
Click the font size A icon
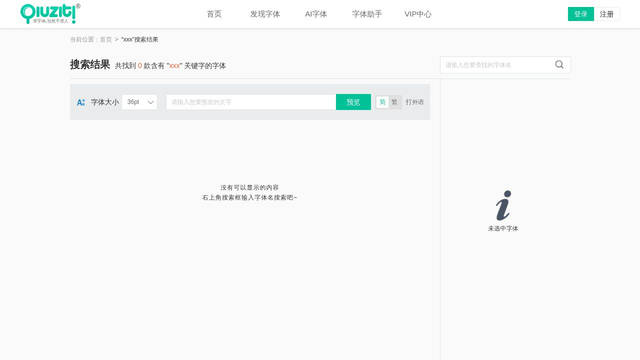(81, 102)
